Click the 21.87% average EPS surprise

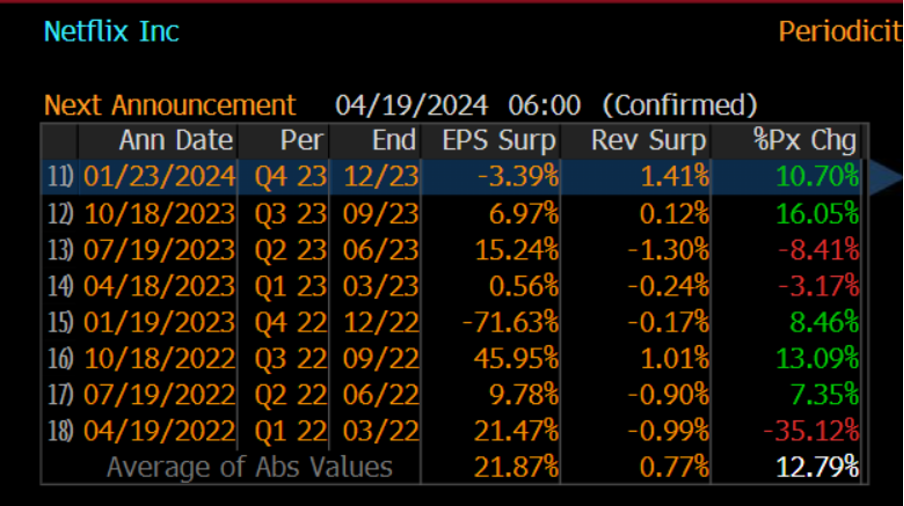(x=517, y=467)
